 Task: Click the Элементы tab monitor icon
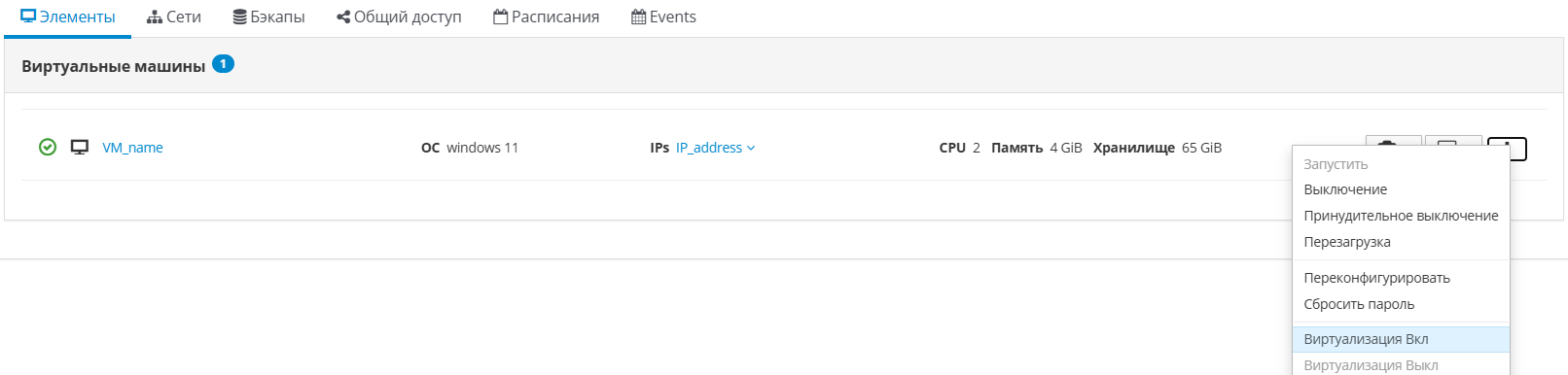28,17
